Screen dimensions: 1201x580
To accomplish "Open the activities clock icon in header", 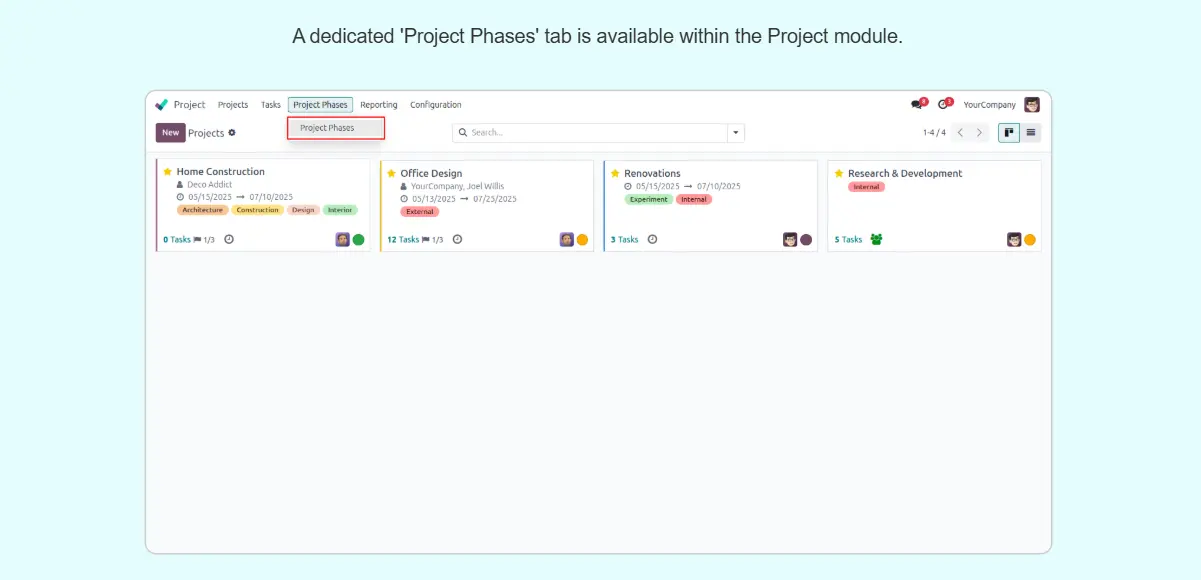I will [943, 105].
